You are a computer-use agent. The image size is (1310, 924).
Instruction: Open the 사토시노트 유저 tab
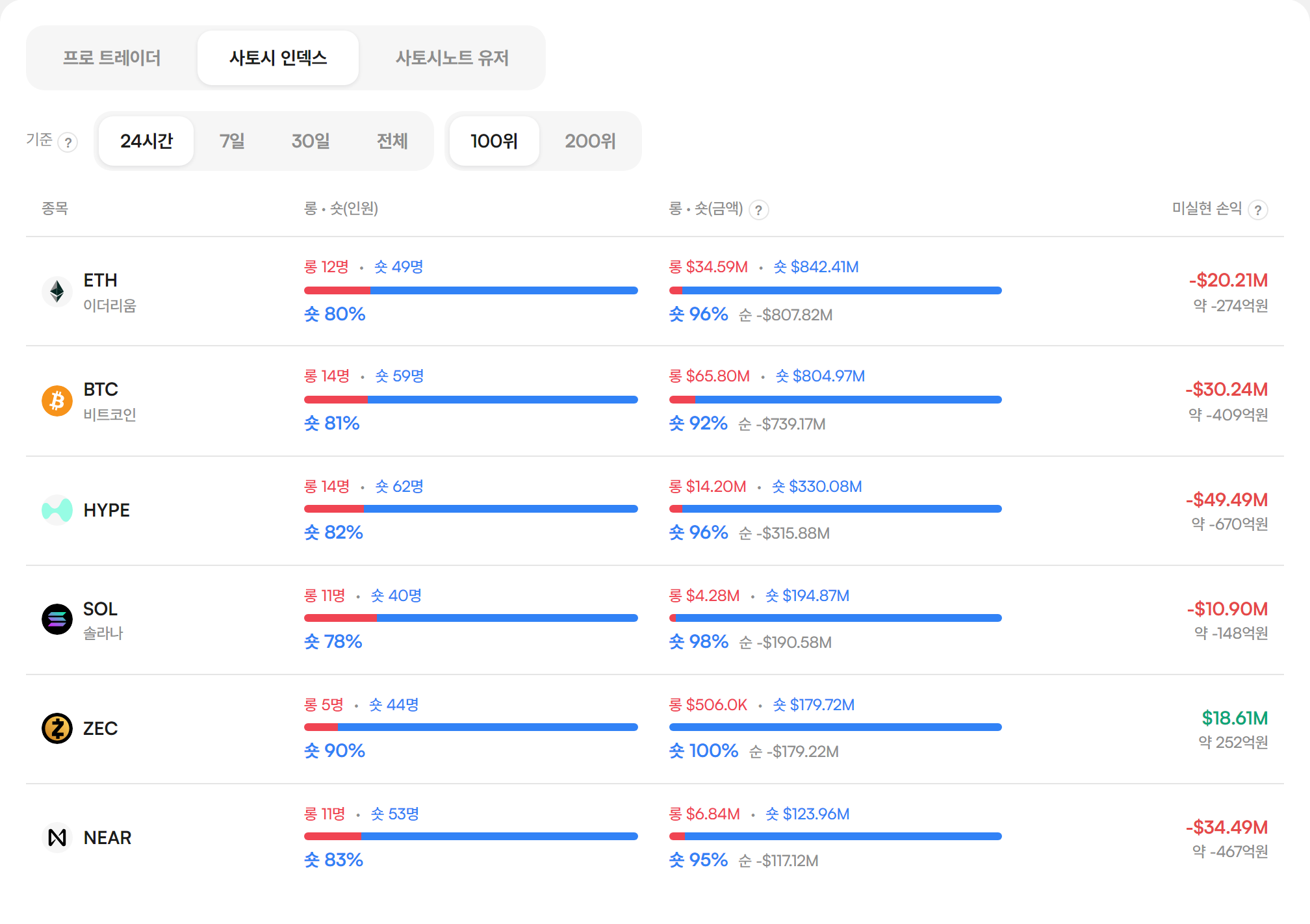pyautogui.click(x=452, y=58)
